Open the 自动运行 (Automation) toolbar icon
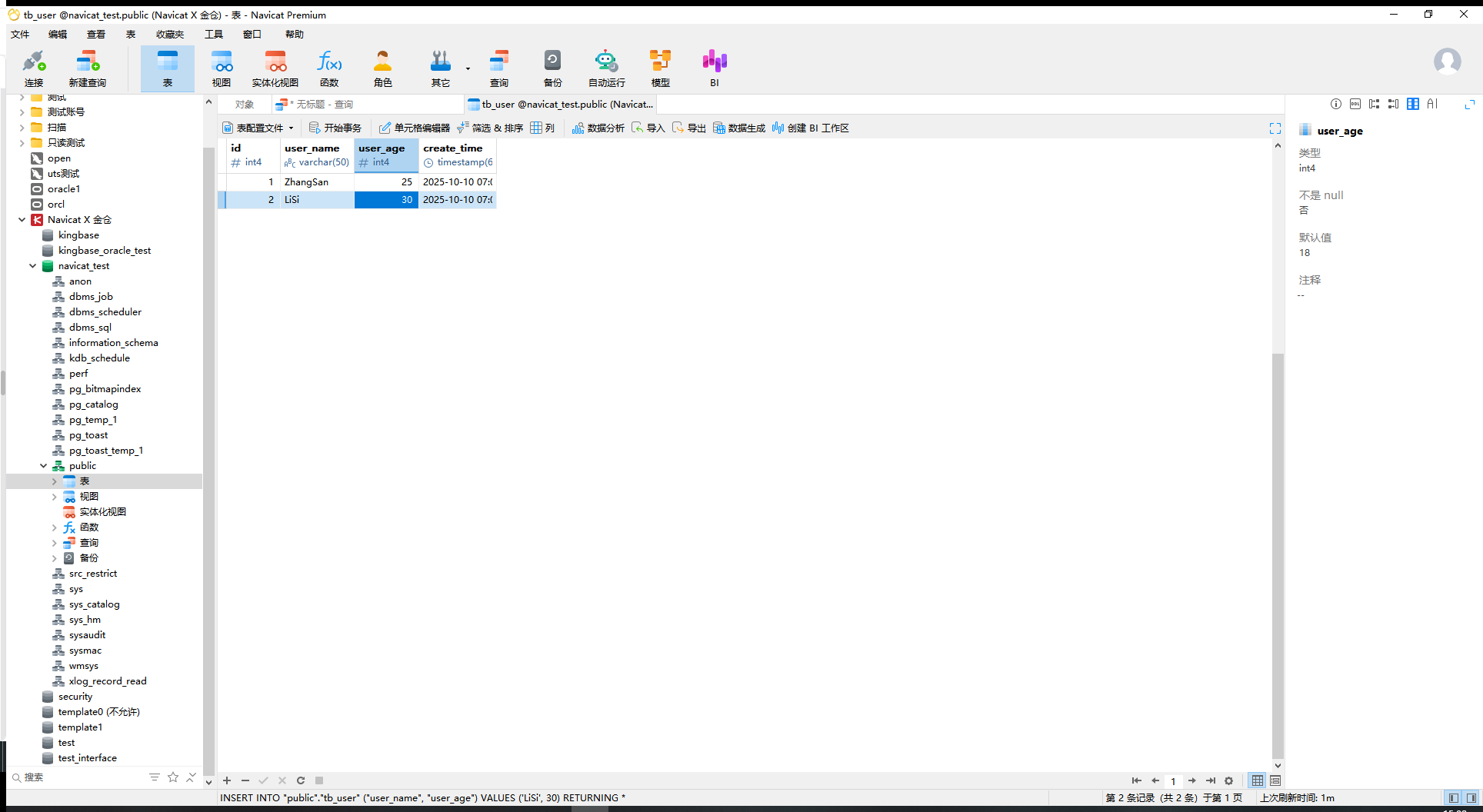This screenshot has height=812, width=1483. tap(607, 68)
